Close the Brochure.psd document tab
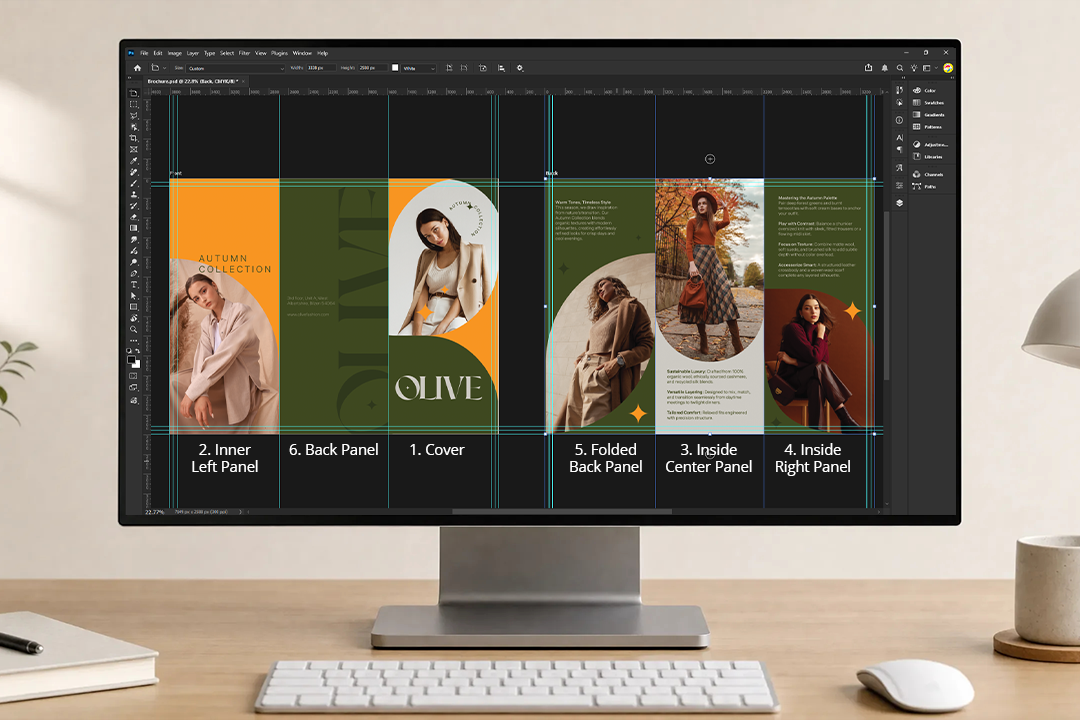 point(243,81)
